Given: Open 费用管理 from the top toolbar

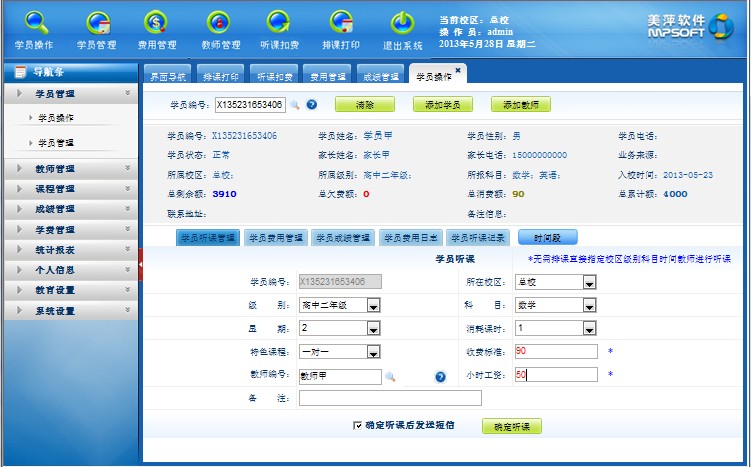Looking at the screenshot, I should [157, 23].
